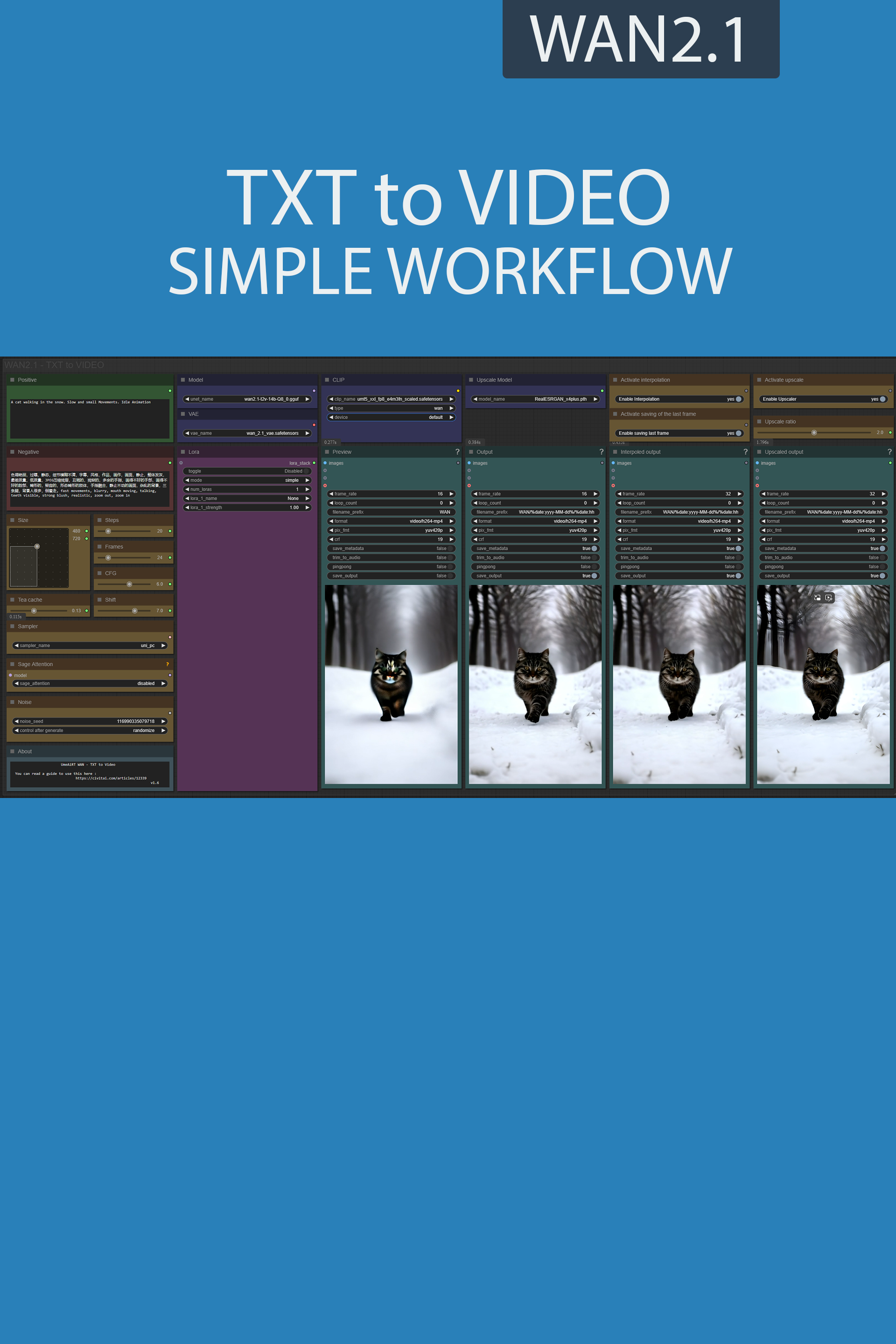Click the Upscale Model node title
This screenshot has width=896, height=1344.
tap(494, 380)
